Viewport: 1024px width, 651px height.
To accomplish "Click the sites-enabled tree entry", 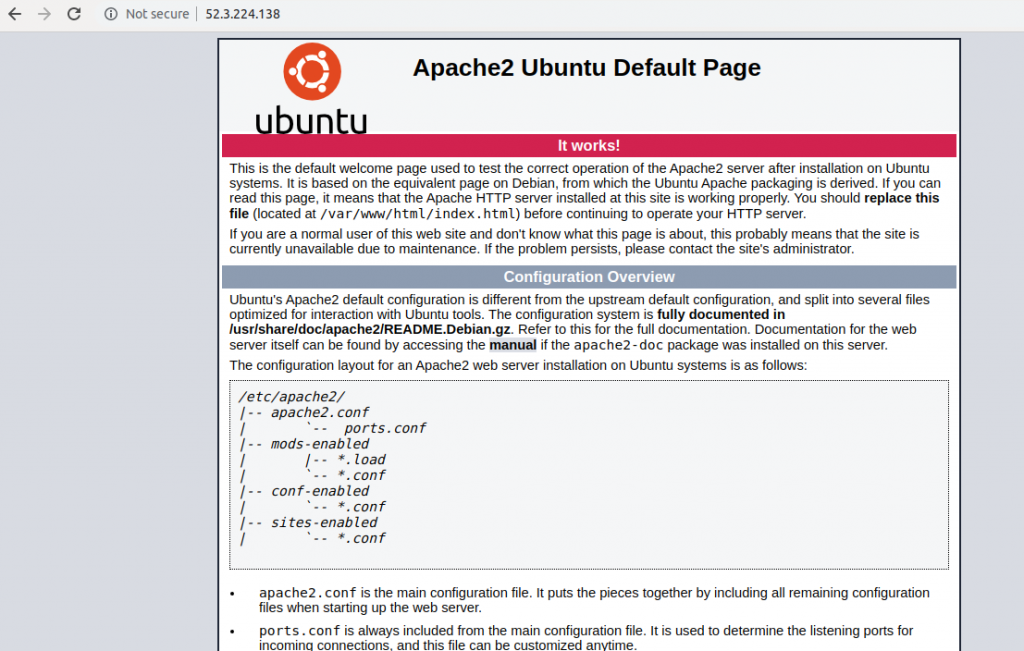I will pyautogui.click(x=324, y=522).
